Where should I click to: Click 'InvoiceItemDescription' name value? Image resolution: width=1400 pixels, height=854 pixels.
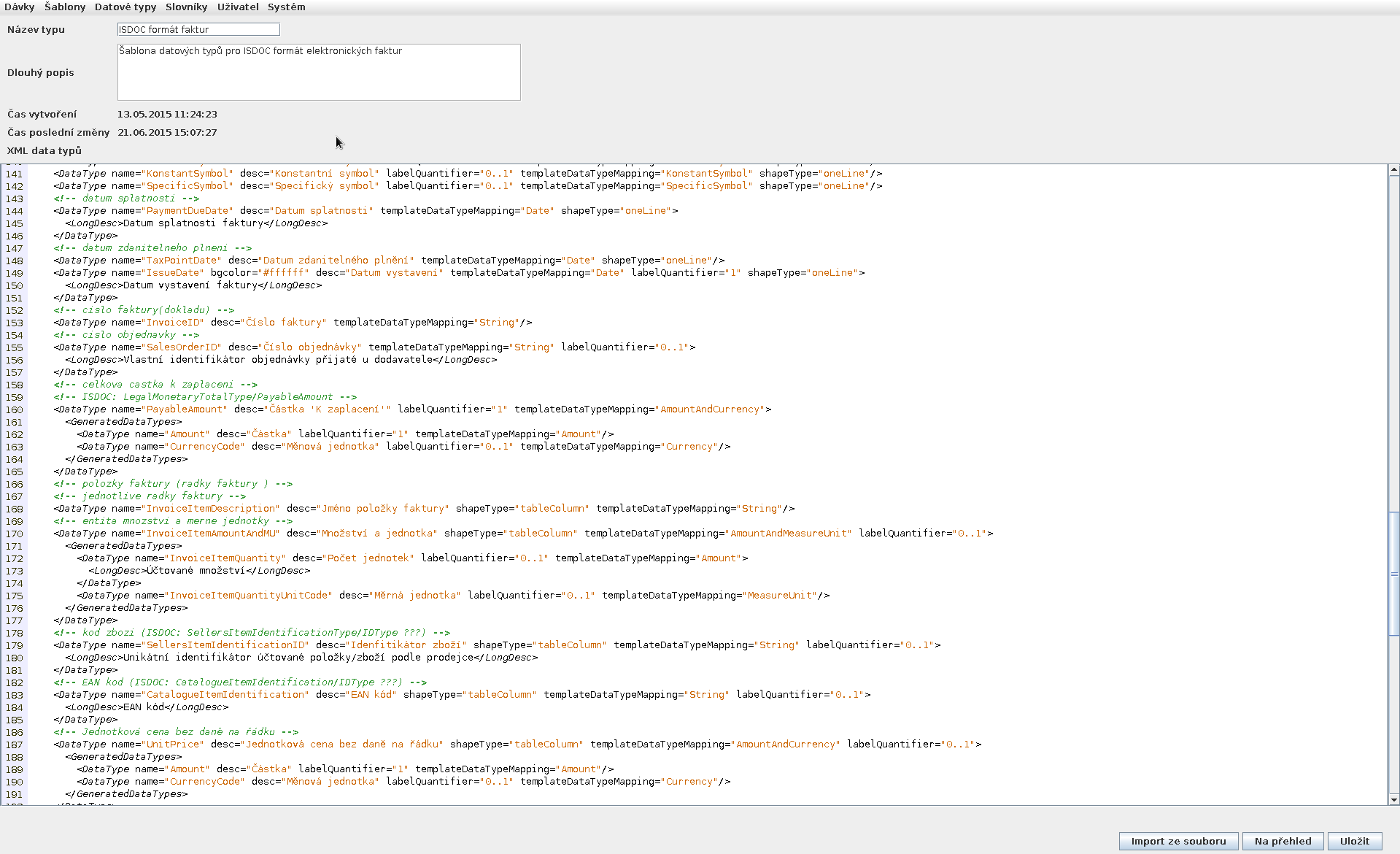click(x=210, y=509)
